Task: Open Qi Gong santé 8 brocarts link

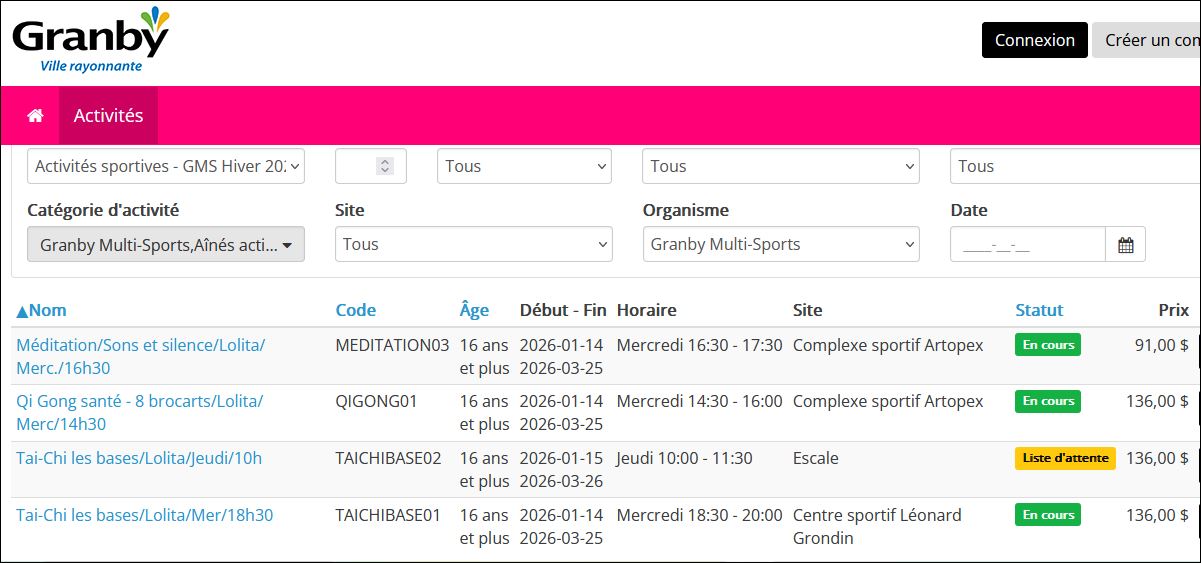Action: click(139, 402)
